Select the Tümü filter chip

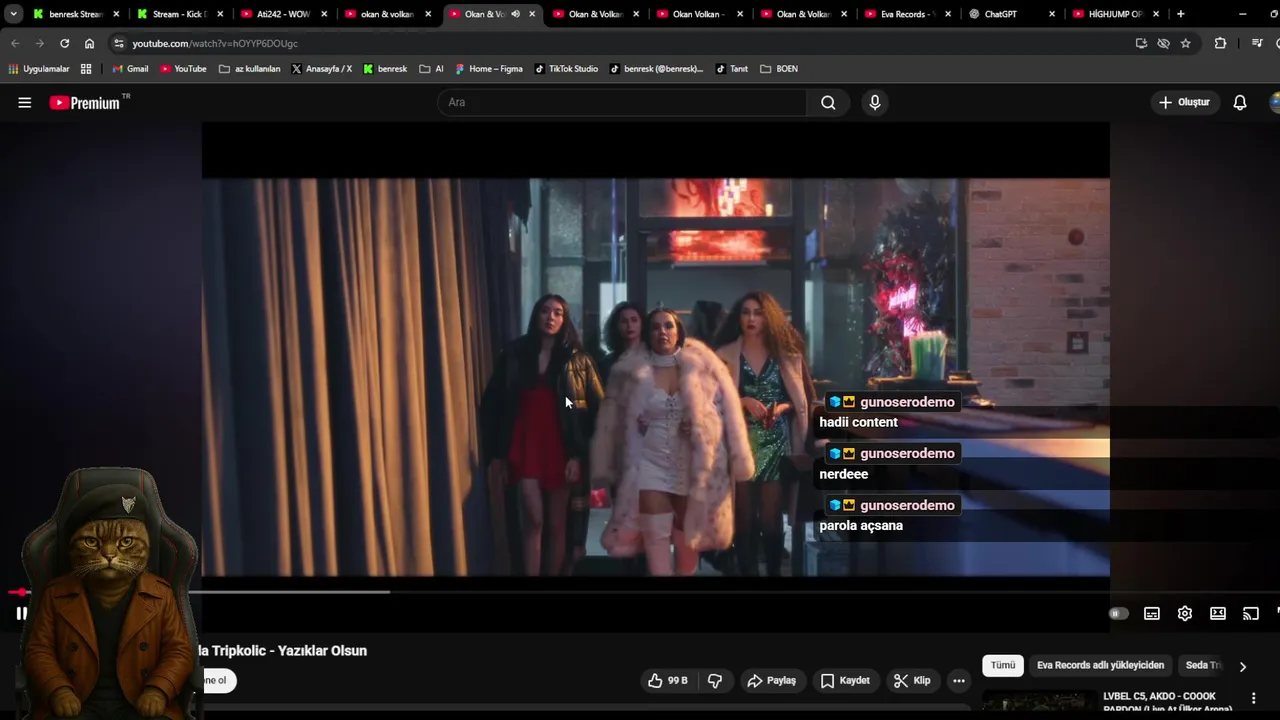[1003, 665]
